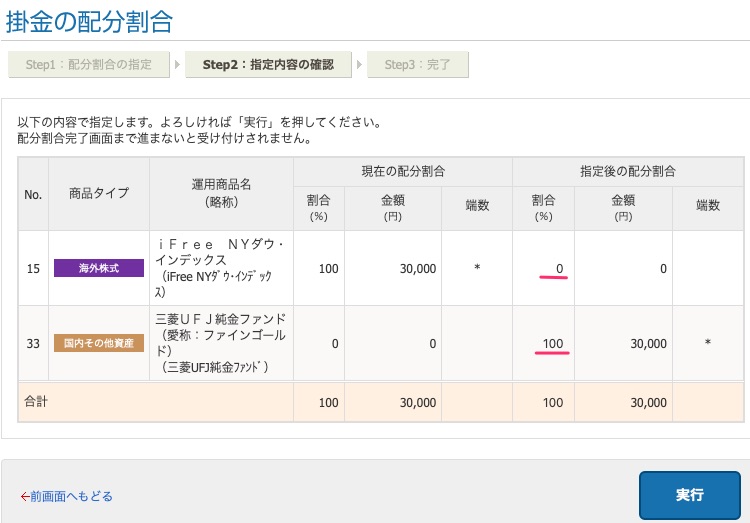Viewport: 750px width, 523px height.
Task: Click the underlined 100 in 指定後 割合
Action: click(552, 344)
